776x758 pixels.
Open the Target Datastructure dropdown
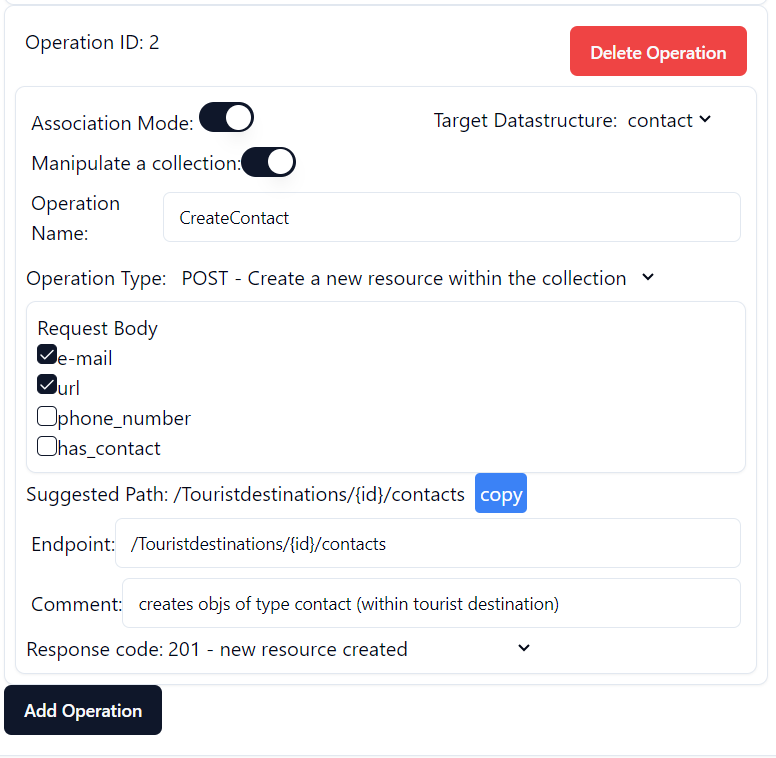[x=668, y=120]
